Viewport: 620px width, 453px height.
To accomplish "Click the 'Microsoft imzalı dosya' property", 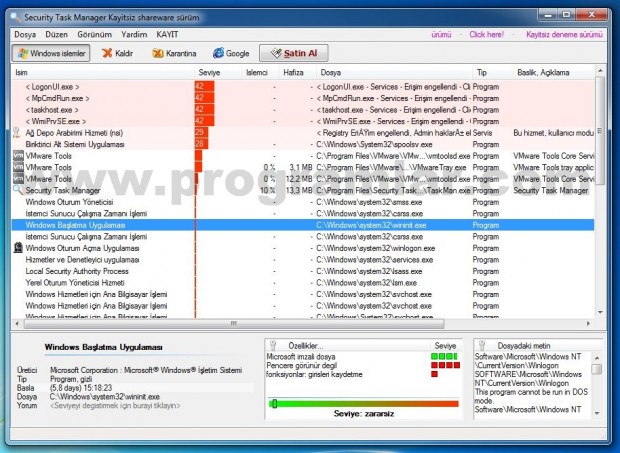I will (x=301, y=357).
